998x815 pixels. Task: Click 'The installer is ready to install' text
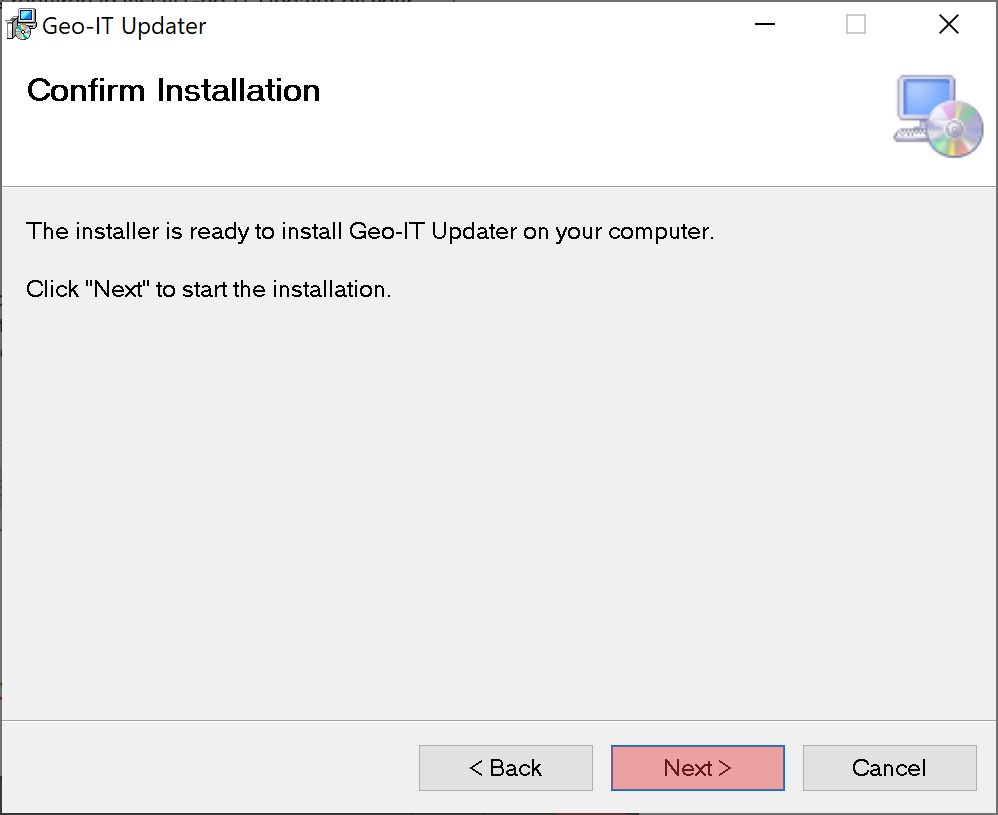pos(370,231)
